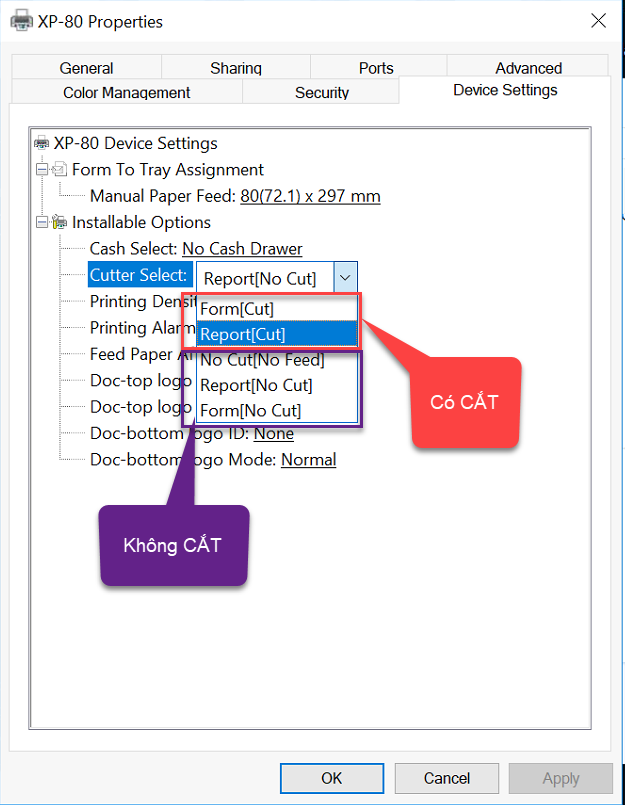Image resolution: width=625 pixels, height=805 pixels.
Task: Choose Report[Cut] from the list
Action: 277,334
